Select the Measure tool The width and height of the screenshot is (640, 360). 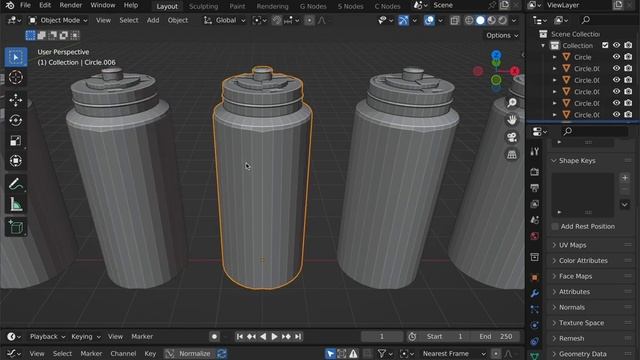click(16, 204)
